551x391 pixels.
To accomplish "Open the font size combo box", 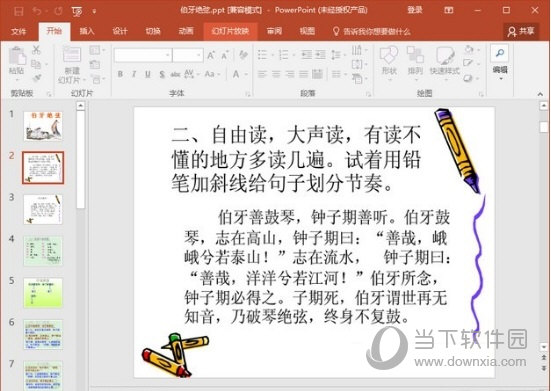I will click(188, 55).
